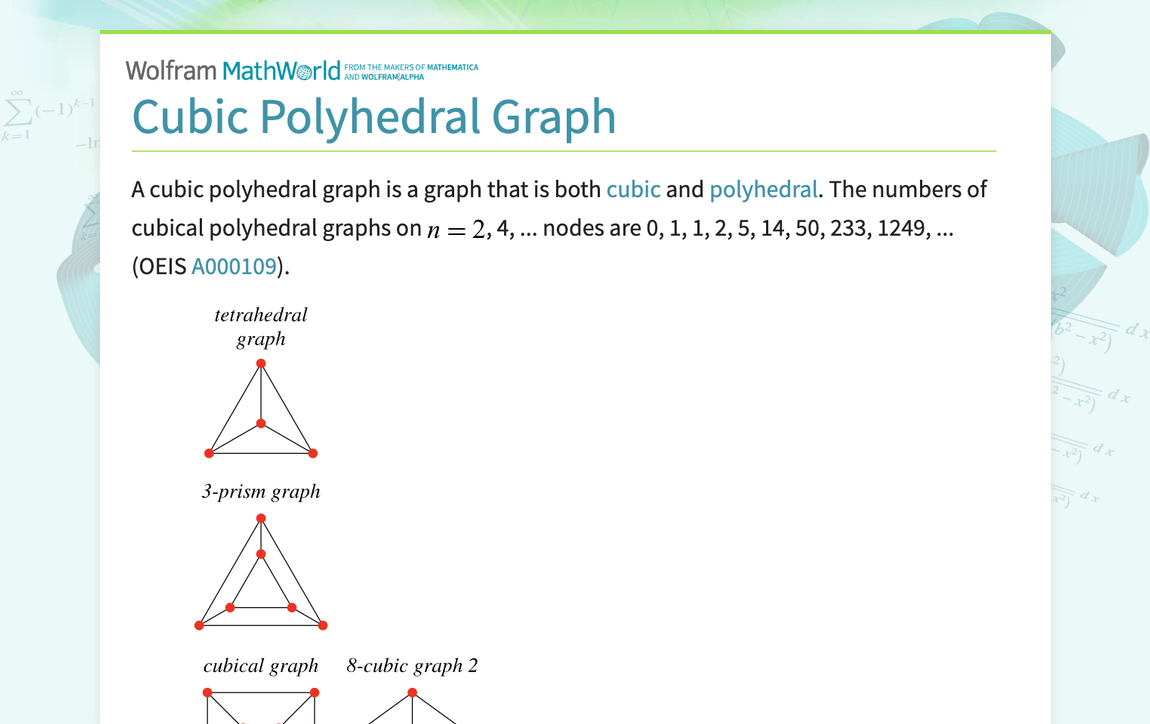Select the cubical graph diagram

click(x=260, y=705)
